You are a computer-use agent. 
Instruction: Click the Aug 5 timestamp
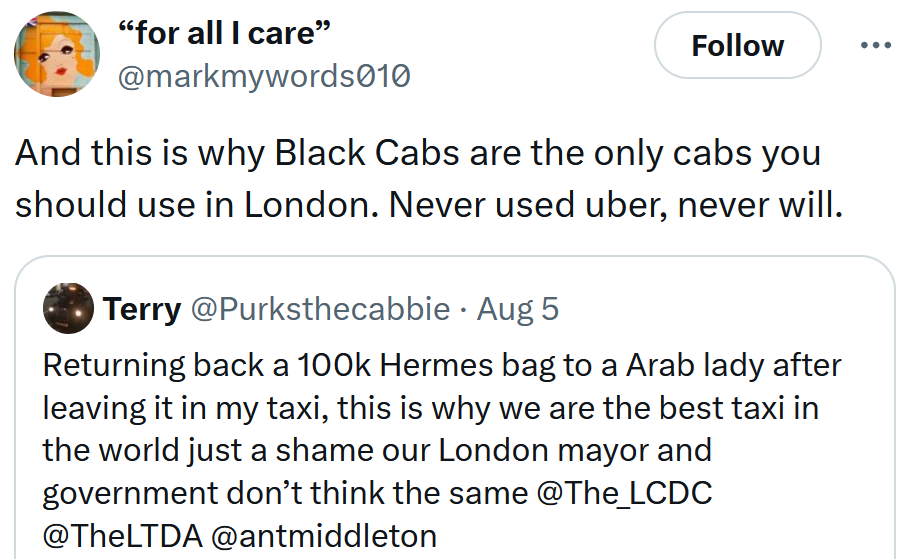(518, 310)
